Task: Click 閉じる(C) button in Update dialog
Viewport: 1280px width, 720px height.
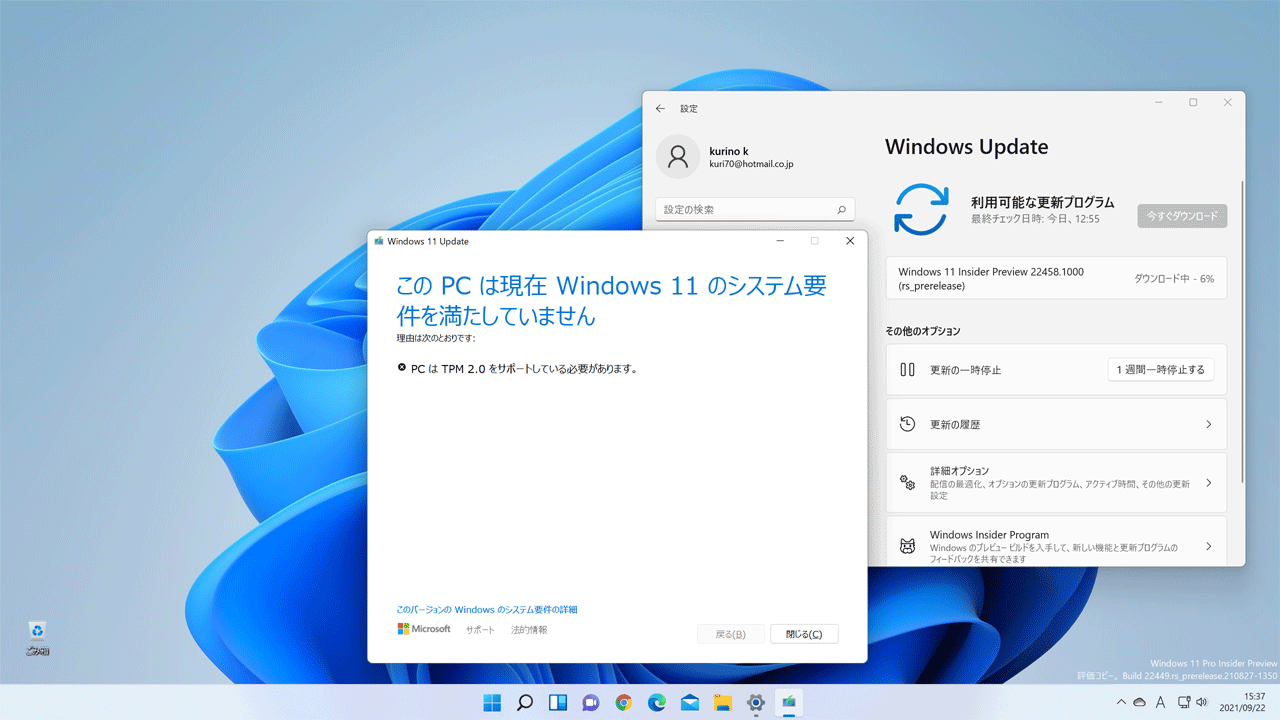Action: (804, 634)
